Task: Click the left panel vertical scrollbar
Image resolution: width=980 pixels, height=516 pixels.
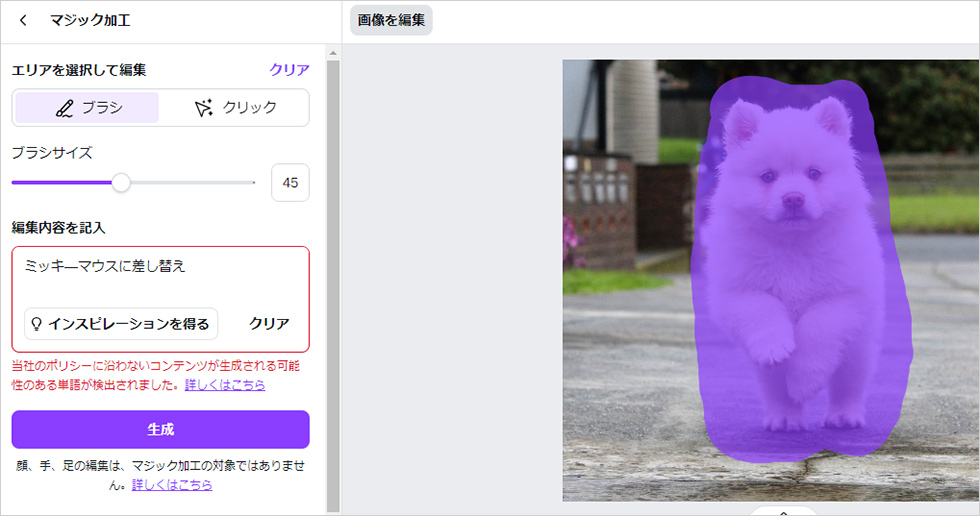Action: 333,284
